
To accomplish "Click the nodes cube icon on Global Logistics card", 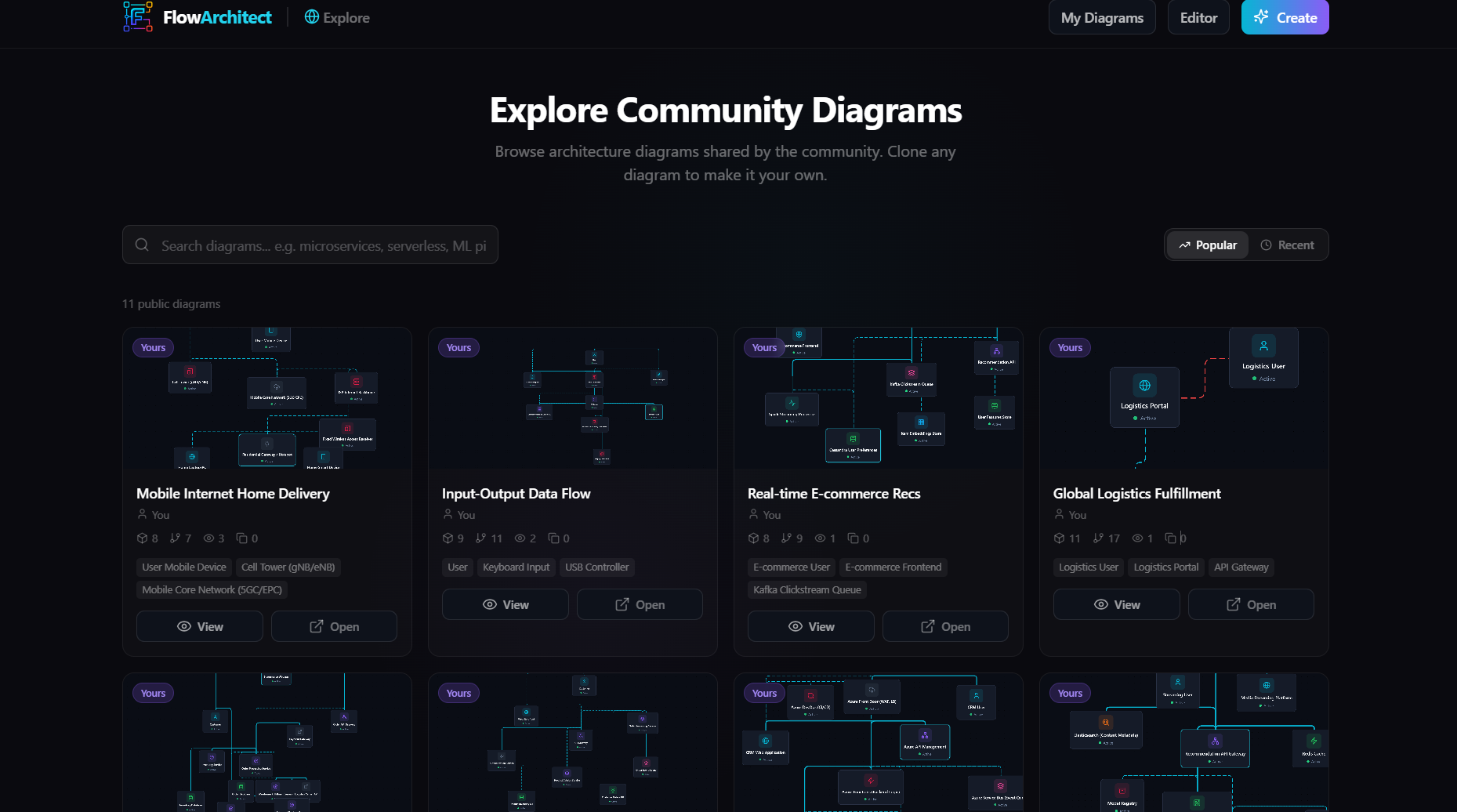I will 1059,538.
